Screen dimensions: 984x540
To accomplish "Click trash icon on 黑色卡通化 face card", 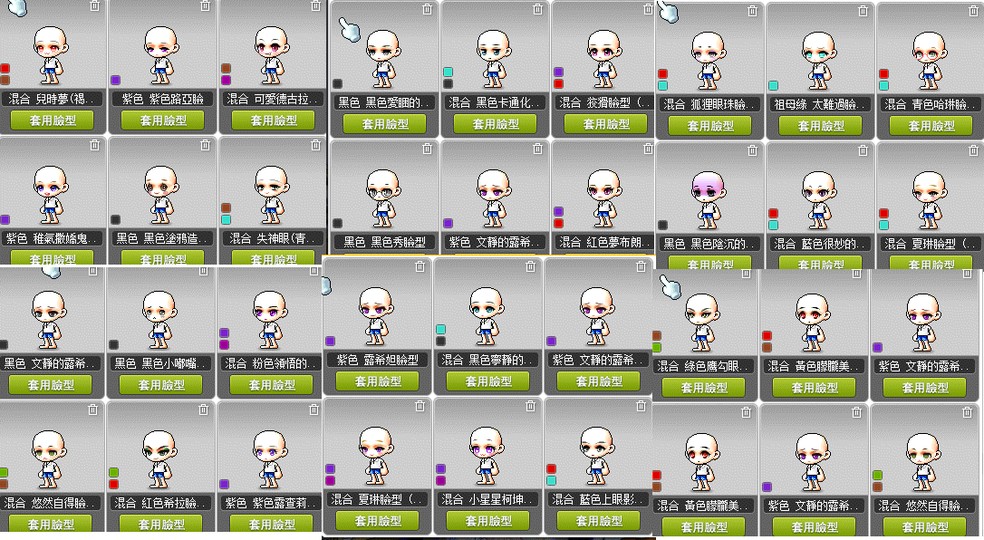I will point(538,9).
